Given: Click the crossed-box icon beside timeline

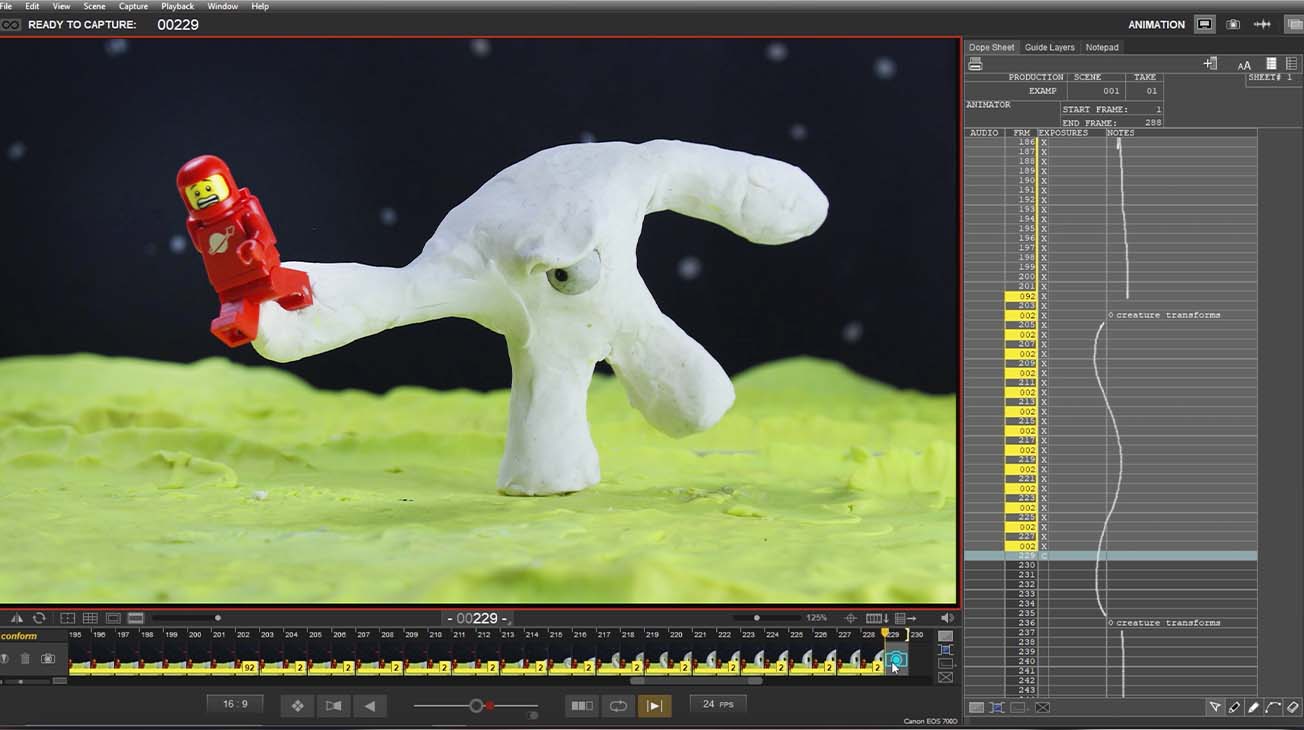Looking at the screenshot, I should [945, 678].
